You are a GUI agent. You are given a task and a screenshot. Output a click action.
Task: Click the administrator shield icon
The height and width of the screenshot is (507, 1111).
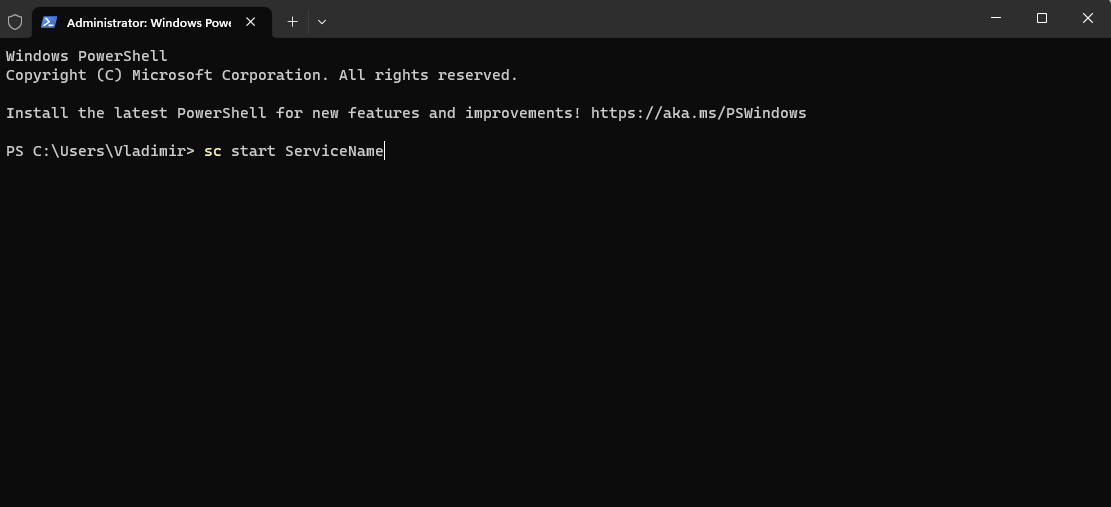15,21
